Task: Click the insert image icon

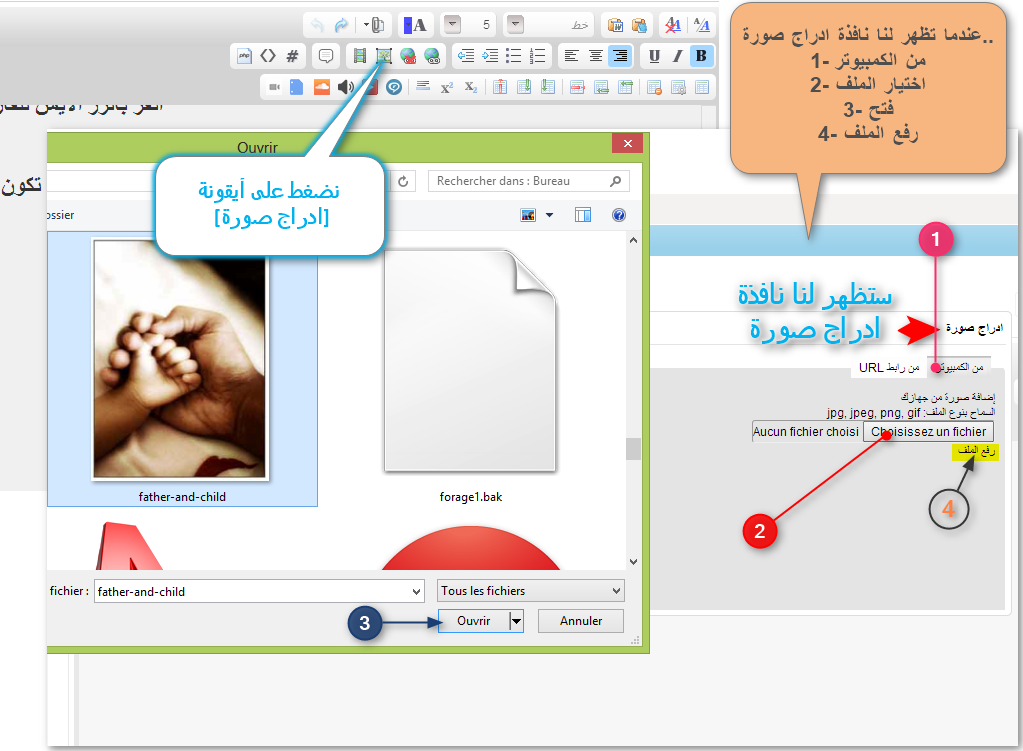Action: point(384,56)
